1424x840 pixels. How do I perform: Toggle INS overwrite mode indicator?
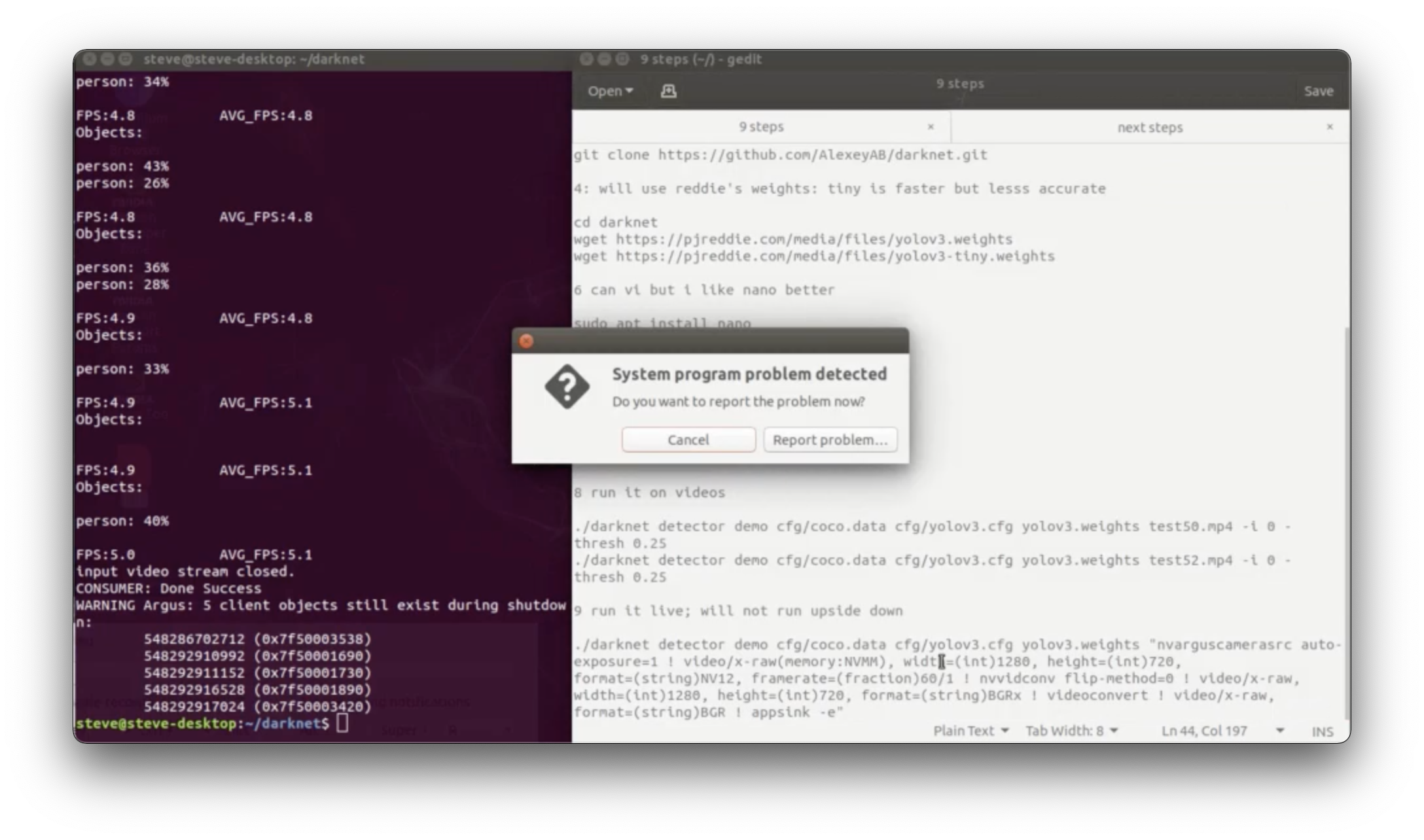pyautogui.click(x=1323, y=731)
